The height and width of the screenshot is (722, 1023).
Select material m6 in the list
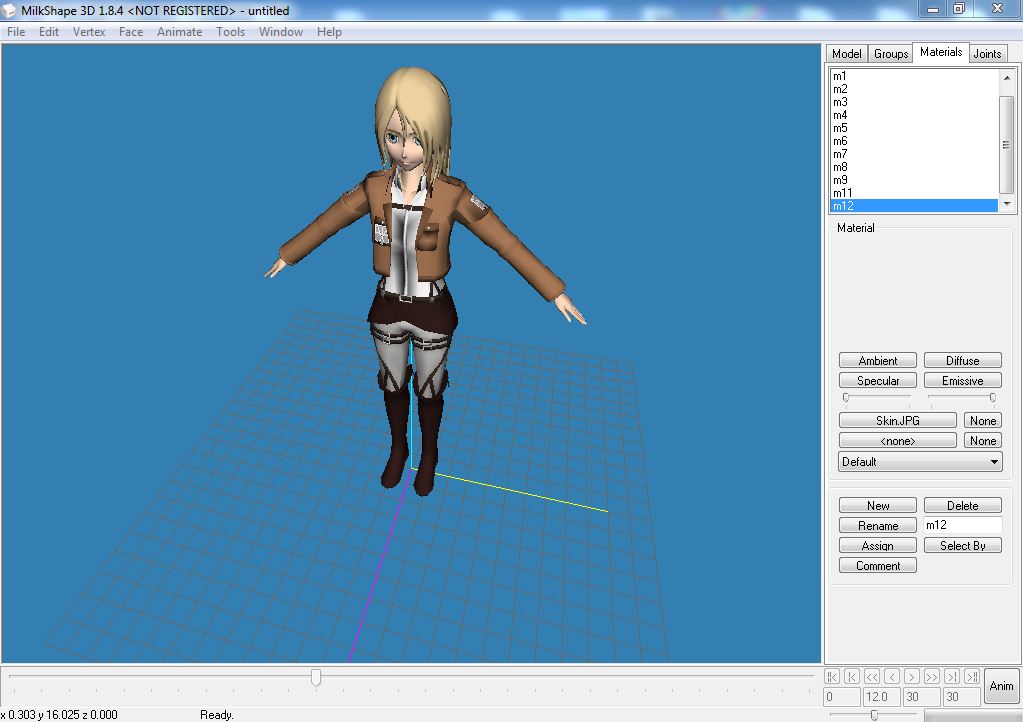(x=914, y=141)
